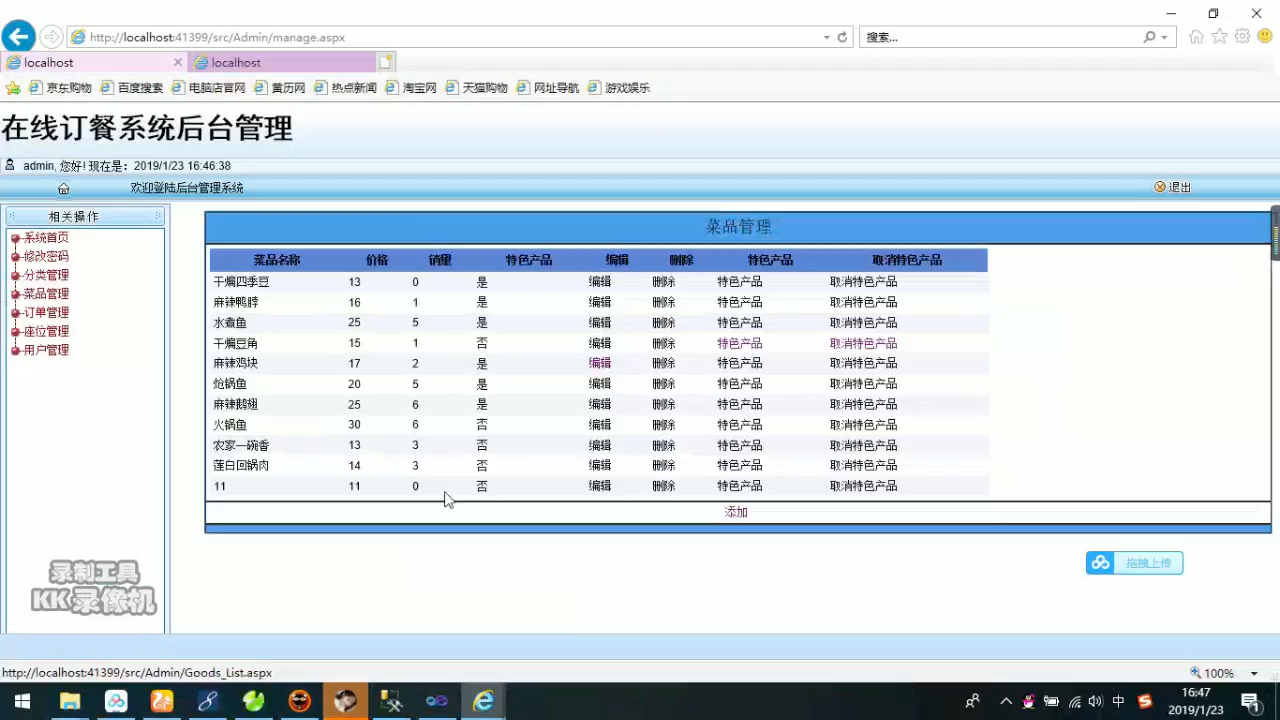Click the admin page home icon
Screen dimensions: 1280x720
coord(63,188)
